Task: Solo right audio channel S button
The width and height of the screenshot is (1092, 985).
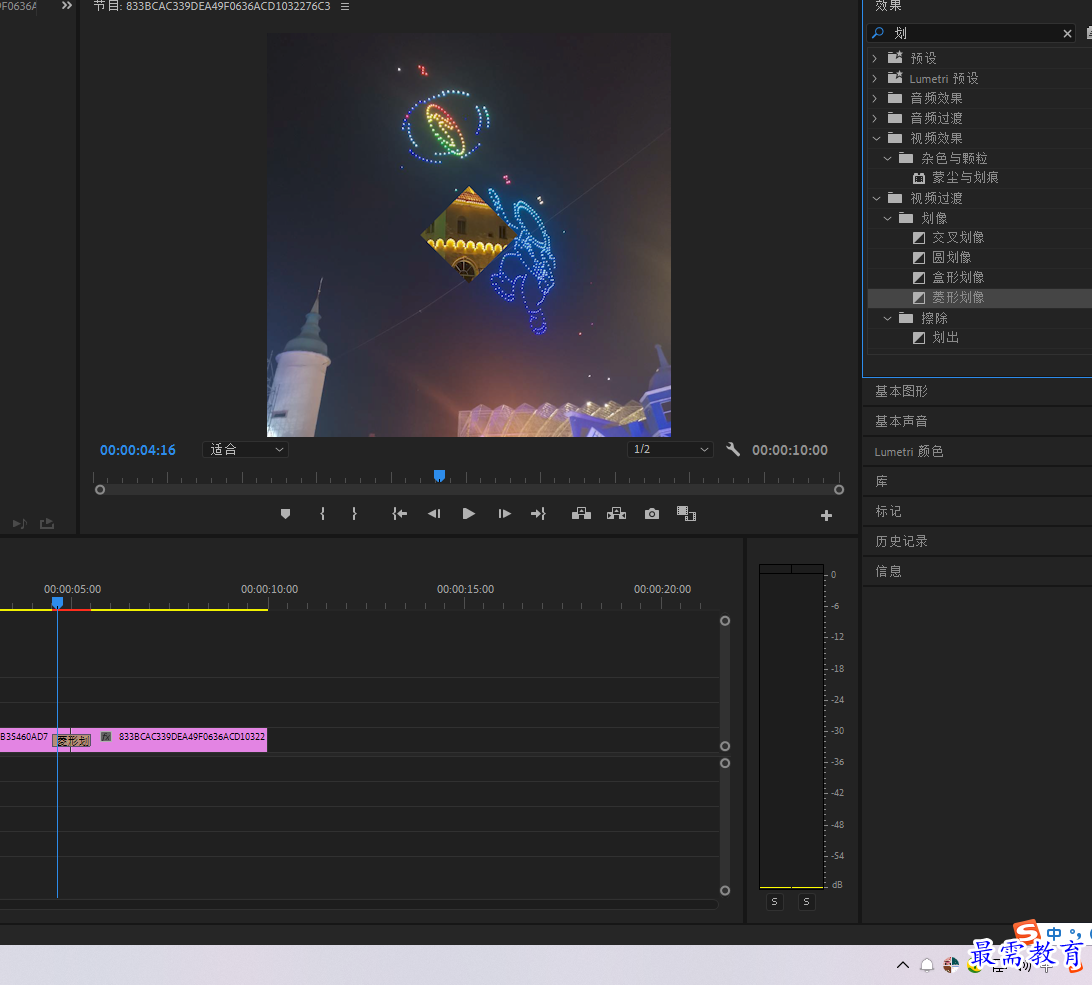Action: (806, 902)
